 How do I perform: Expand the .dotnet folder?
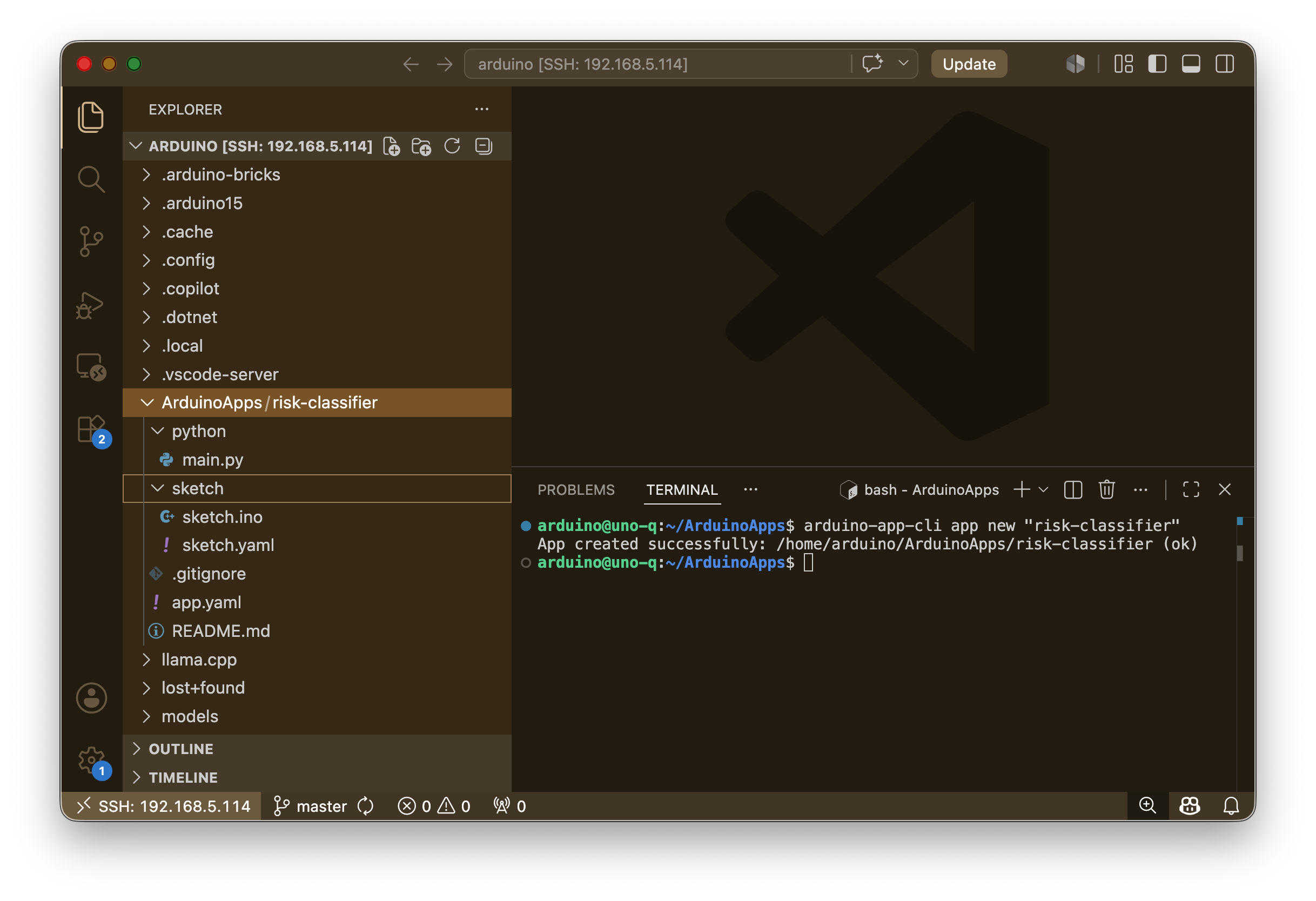[x=317, y=317]
